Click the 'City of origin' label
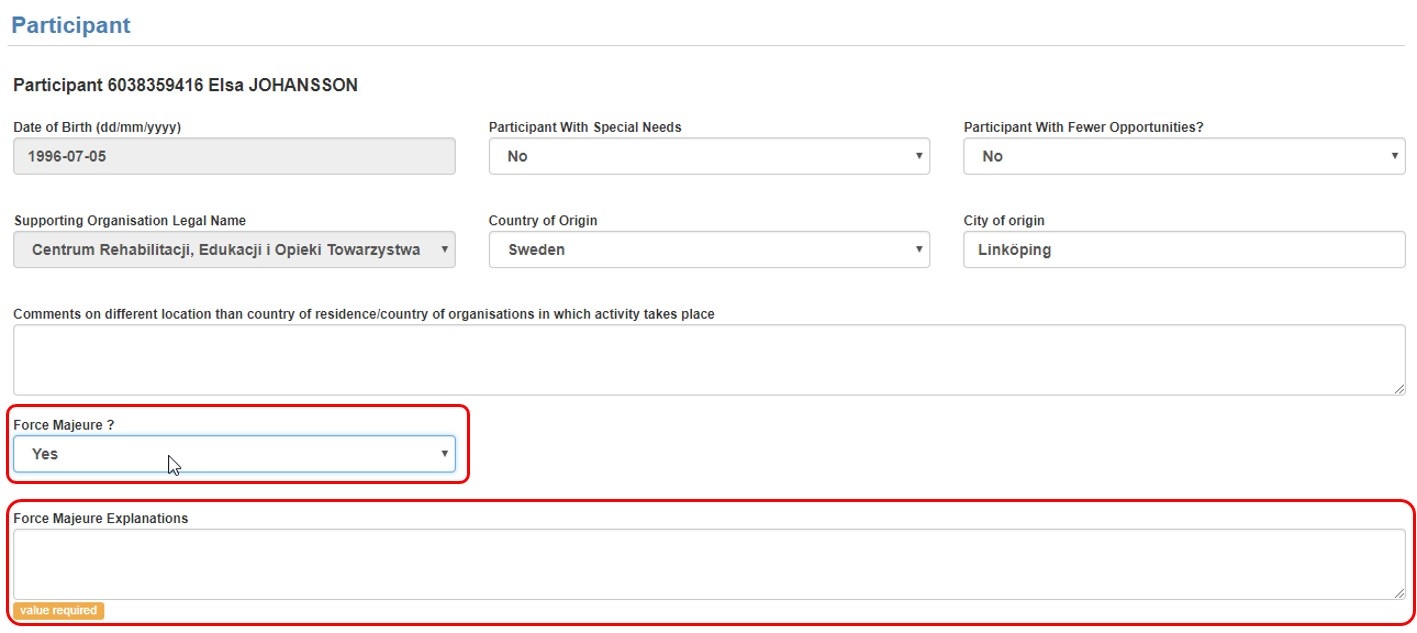Screen dimensions: 1417x633 point(1004,220)
